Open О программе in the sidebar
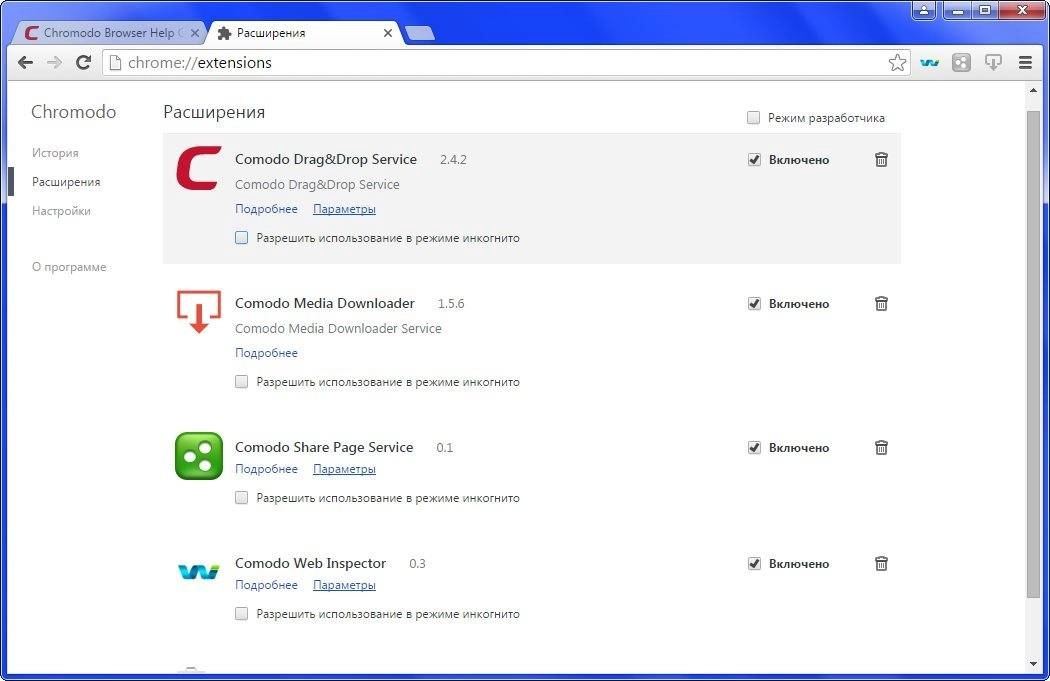This screenshot has height=681, width=1050. pos(69,267)
